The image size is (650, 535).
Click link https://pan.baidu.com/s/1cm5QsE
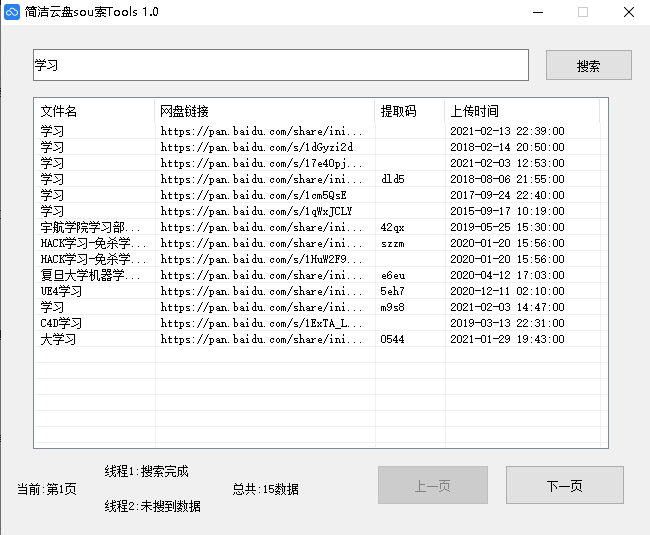pyautogui.click(x=253, y=195)
